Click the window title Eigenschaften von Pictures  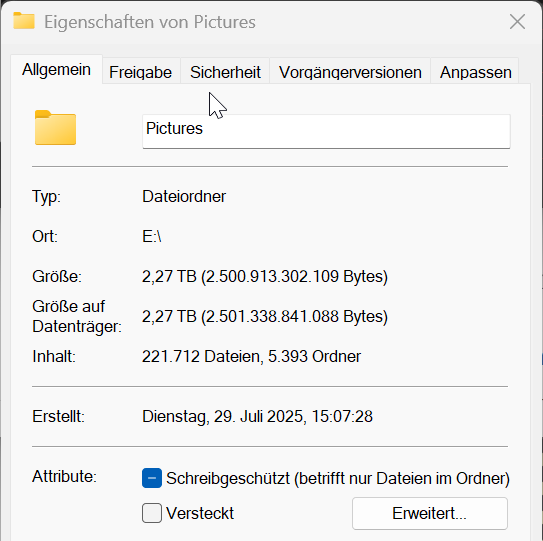(x=150, y=22)
